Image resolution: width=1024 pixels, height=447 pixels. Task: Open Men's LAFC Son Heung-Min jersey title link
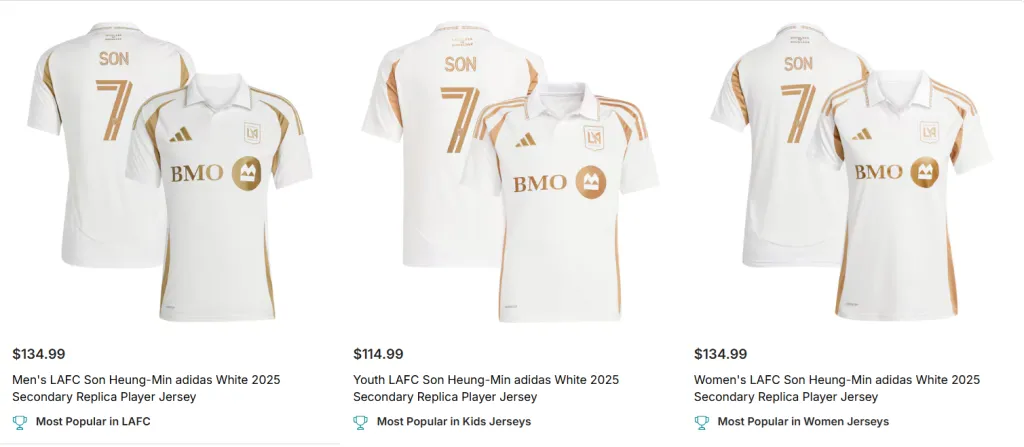pyautogui.click(x=146, y=388)
